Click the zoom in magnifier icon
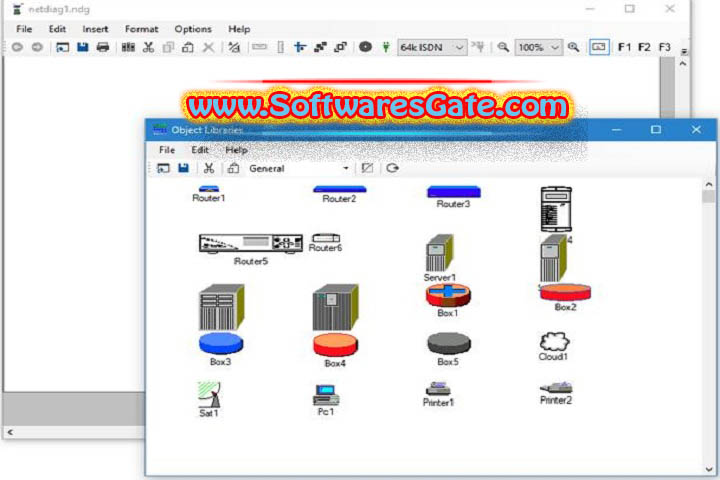This screenshot has height=480, width=720. coord(573,47)
